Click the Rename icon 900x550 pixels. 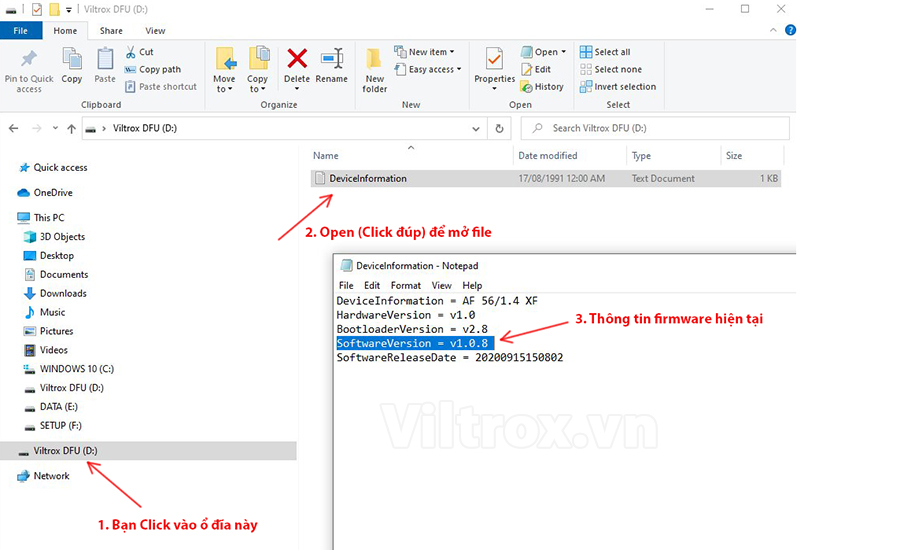coord(332,59)
